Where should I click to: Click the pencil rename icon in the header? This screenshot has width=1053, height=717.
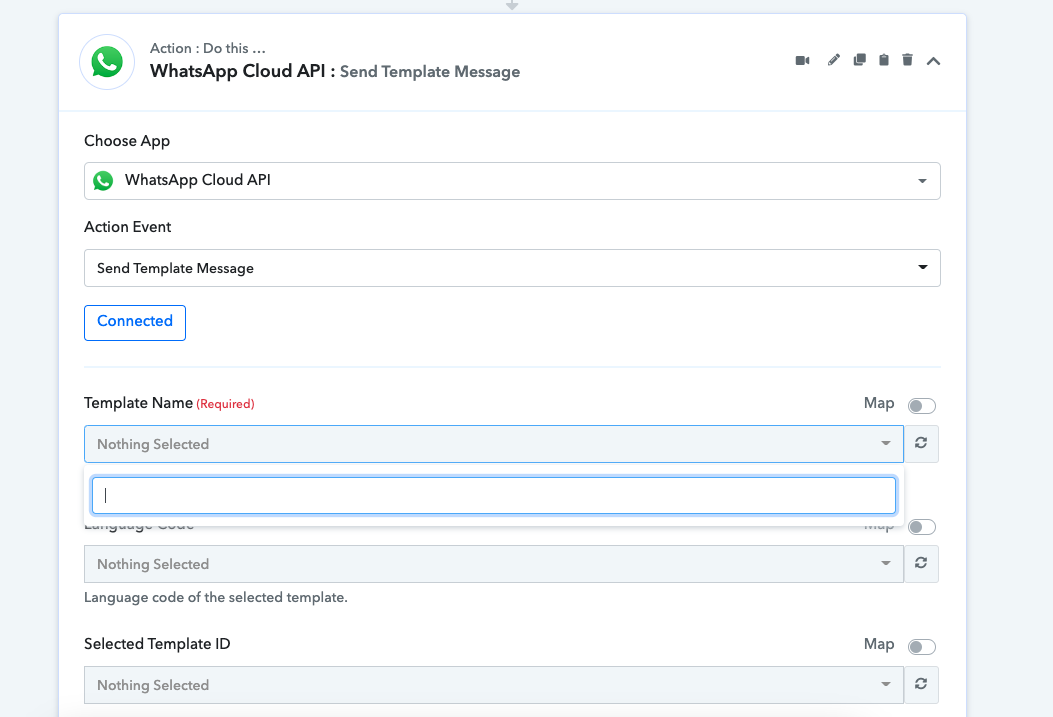pyautogui.click(x=833, y=60)
